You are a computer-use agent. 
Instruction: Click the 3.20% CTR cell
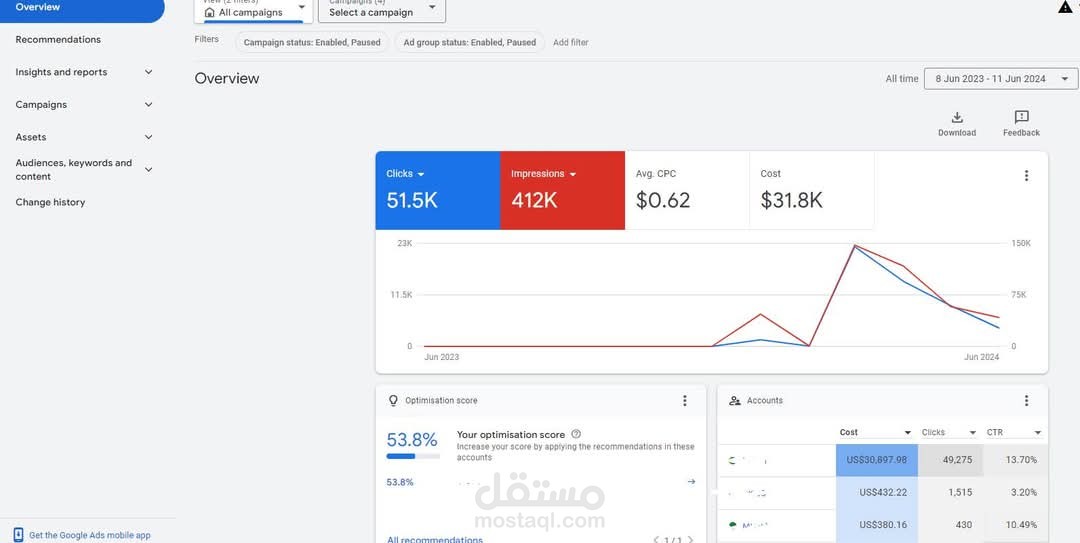[x=1015, y=492]
